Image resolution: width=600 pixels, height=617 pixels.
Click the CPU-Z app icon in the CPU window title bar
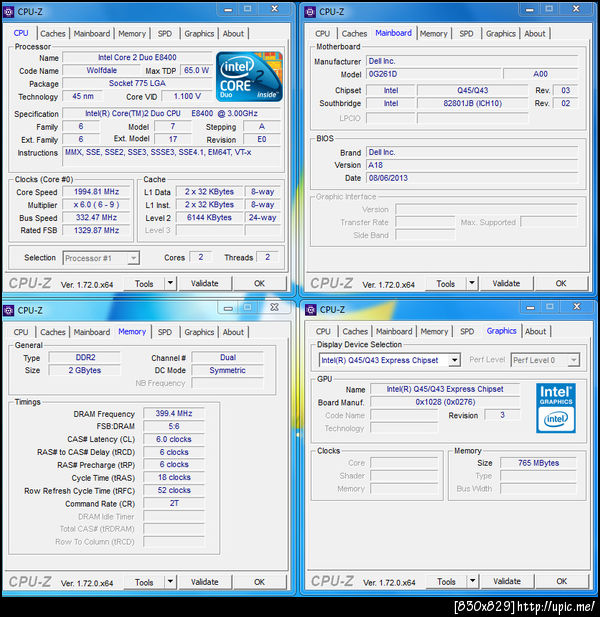click(x=9, y=11)
